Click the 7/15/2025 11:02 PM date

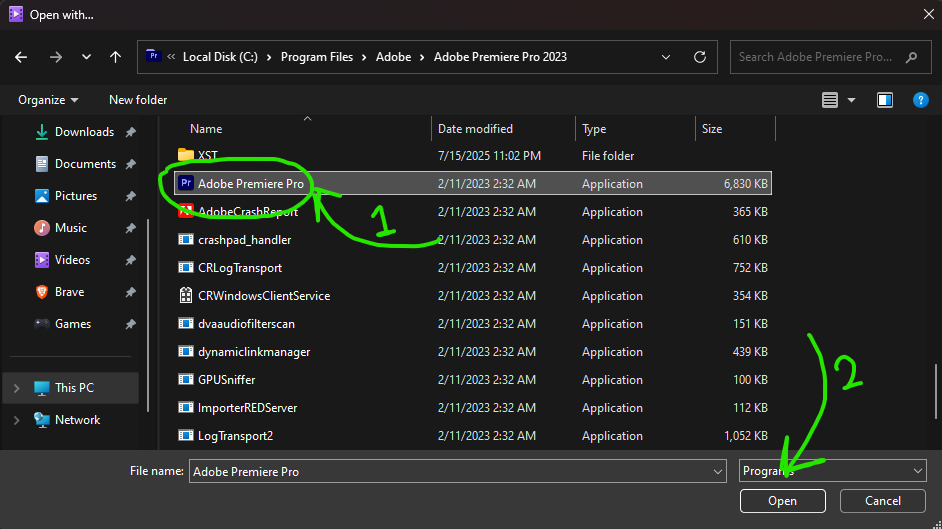(x=489, y=156)
